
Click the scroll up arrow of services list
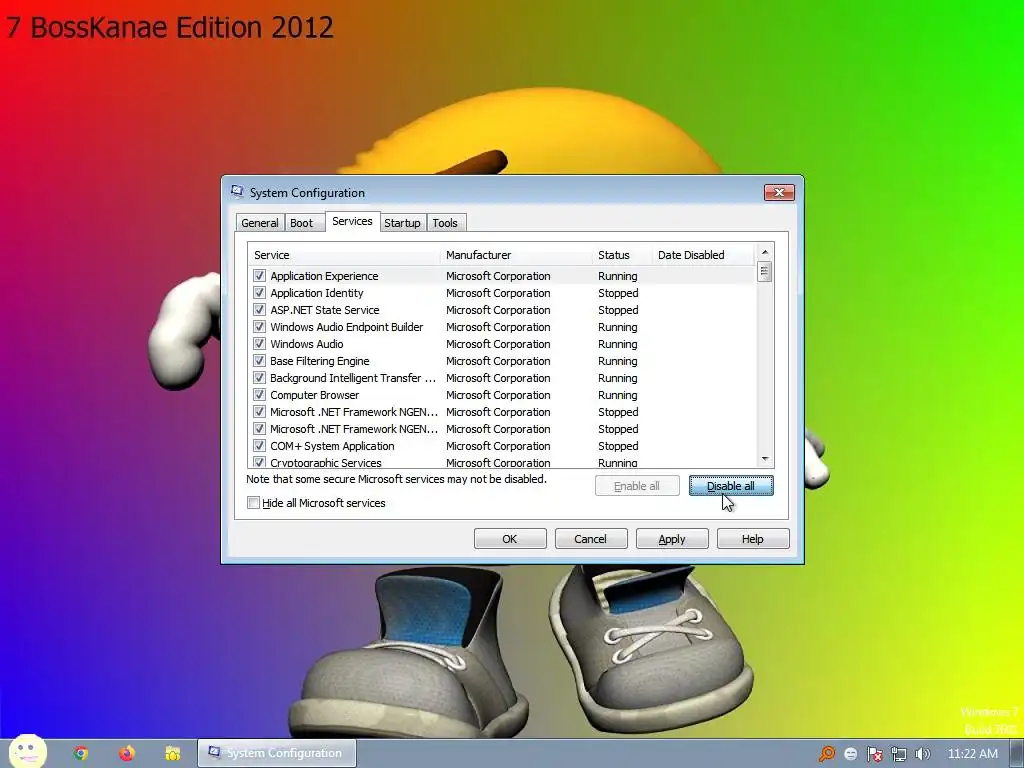pos(765,252)
